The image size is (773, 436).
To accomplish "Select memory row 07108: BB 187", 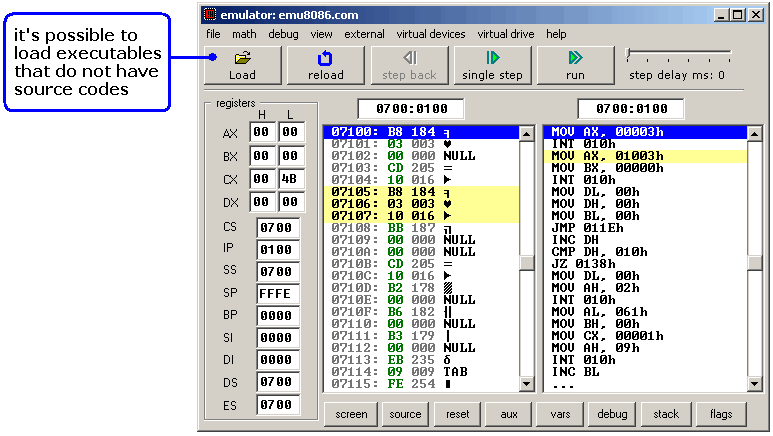I will tap(421, 228).
